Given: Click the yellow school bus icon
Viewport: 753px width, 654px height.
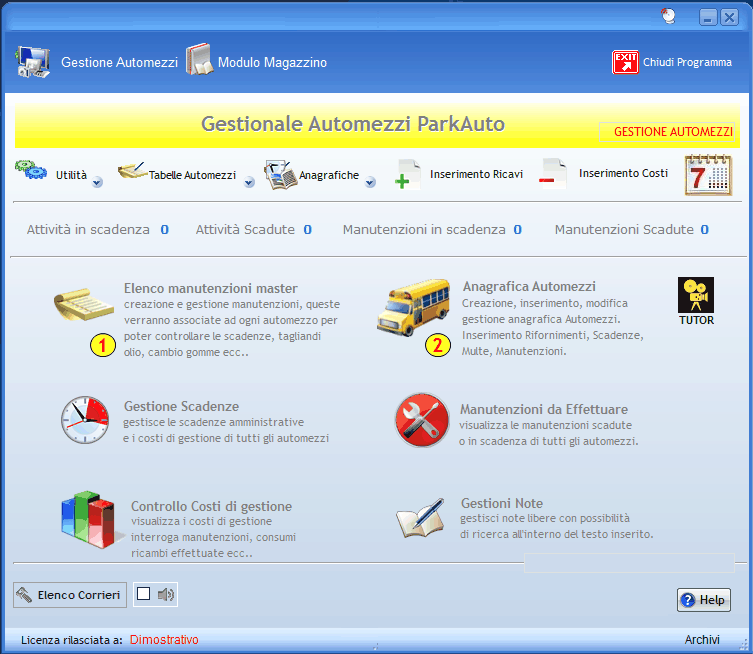Looking at the screenshot, I should pos(413,307).
